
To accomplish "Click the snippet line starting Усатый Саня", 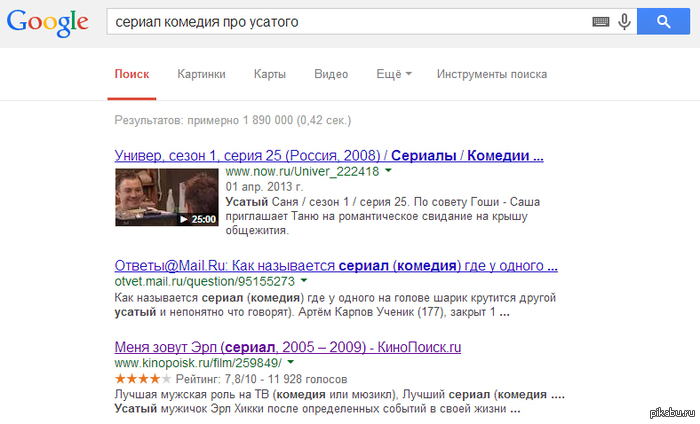I will [x=383, y=202].
